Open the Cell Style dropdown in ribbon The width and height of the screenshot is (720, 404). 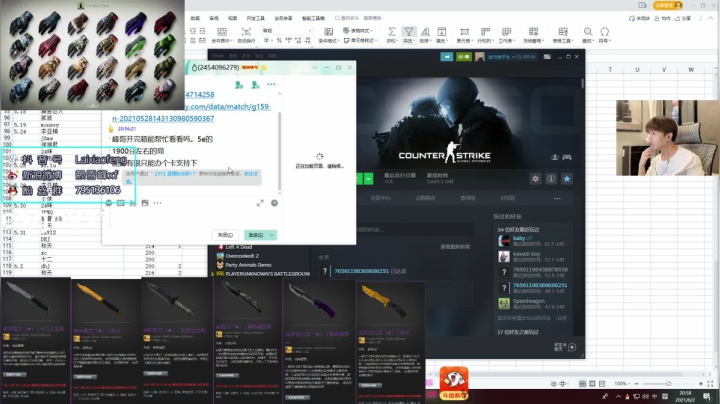360,40
